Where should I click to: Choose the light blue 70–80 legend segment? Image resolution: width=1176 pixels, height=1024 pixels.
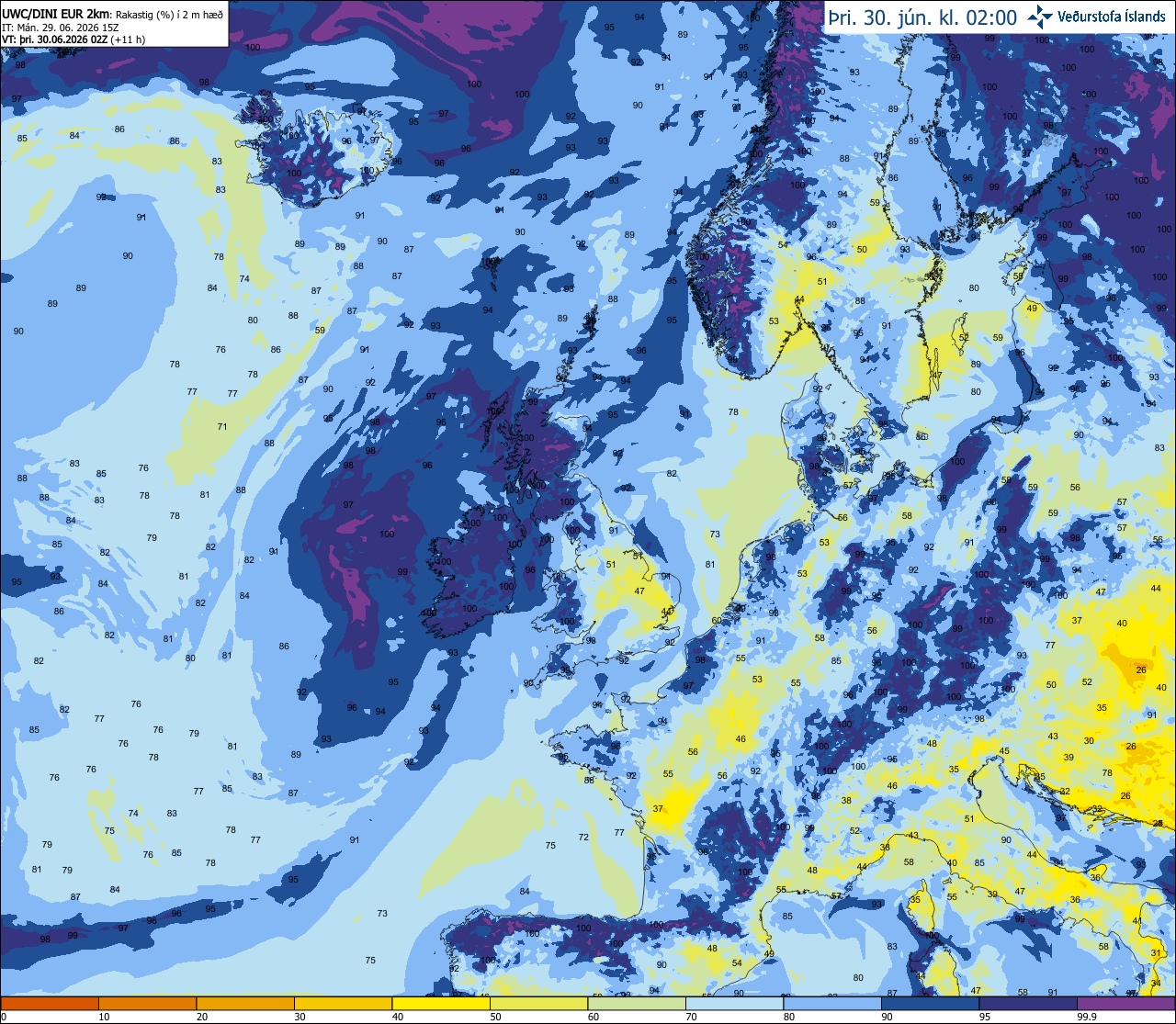tap(735, 1003)
